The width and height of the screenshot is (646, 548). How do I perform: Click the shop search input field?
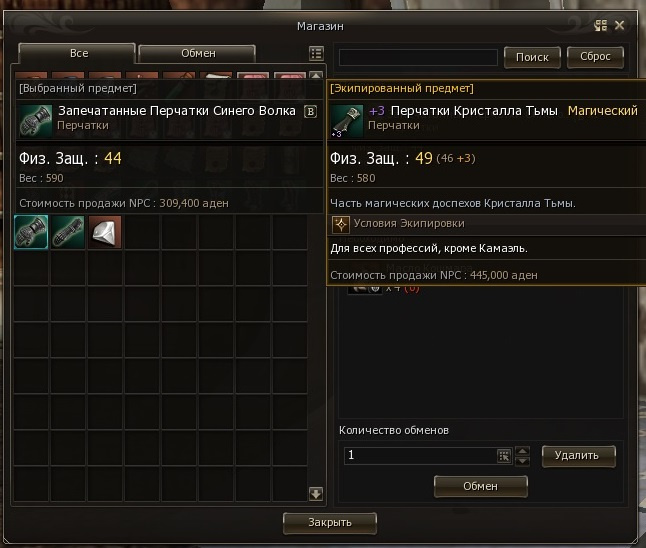pos(418,57)
